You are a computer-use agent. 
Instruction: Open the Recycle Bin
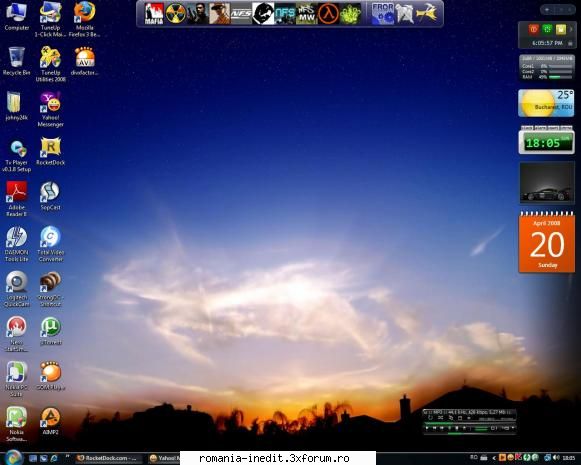tap(16, 61)
